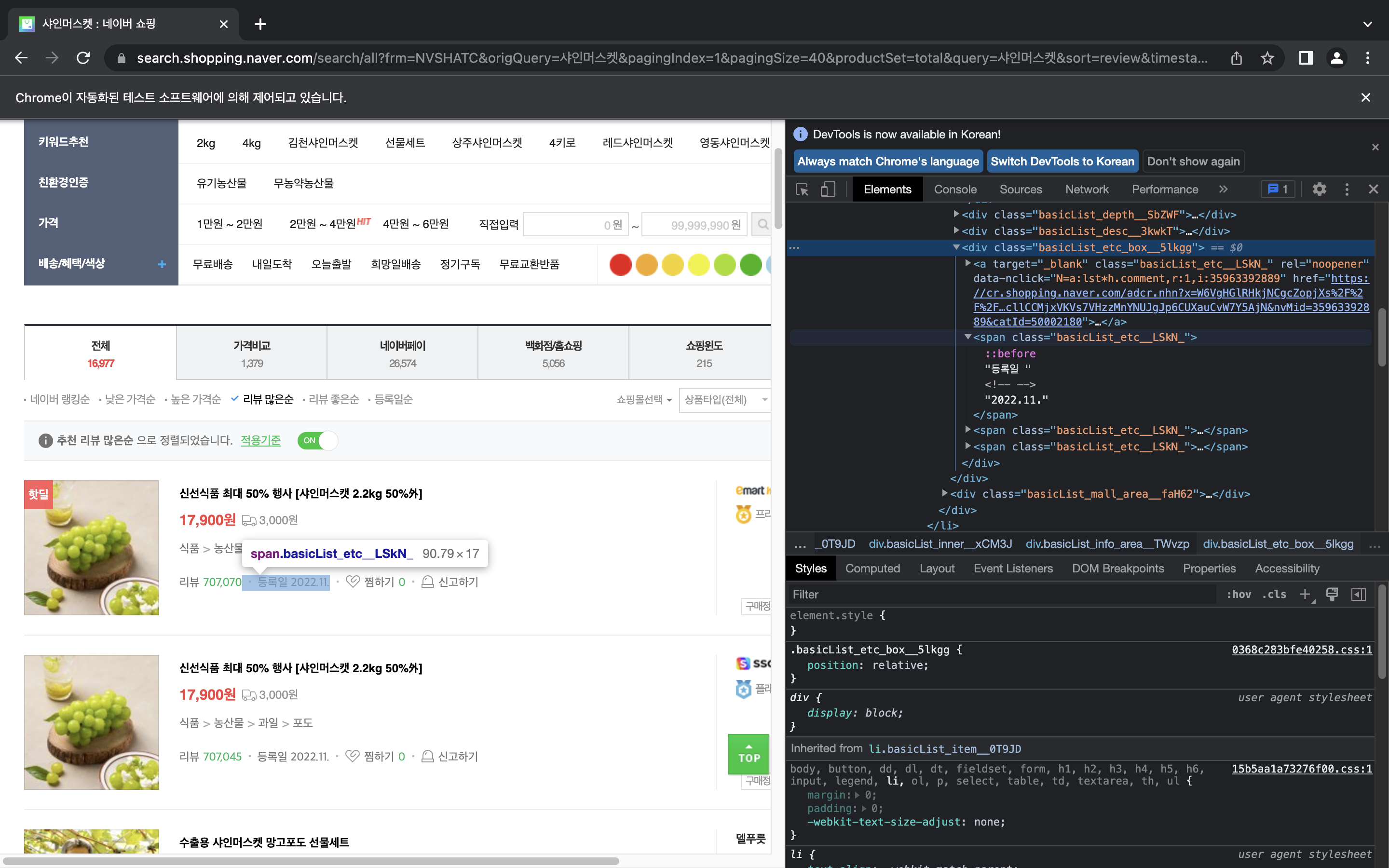This screenshot has height=868, width=1389.
Task: Toggle the DevTools device toolbar icon
Action: click(827, 190)
